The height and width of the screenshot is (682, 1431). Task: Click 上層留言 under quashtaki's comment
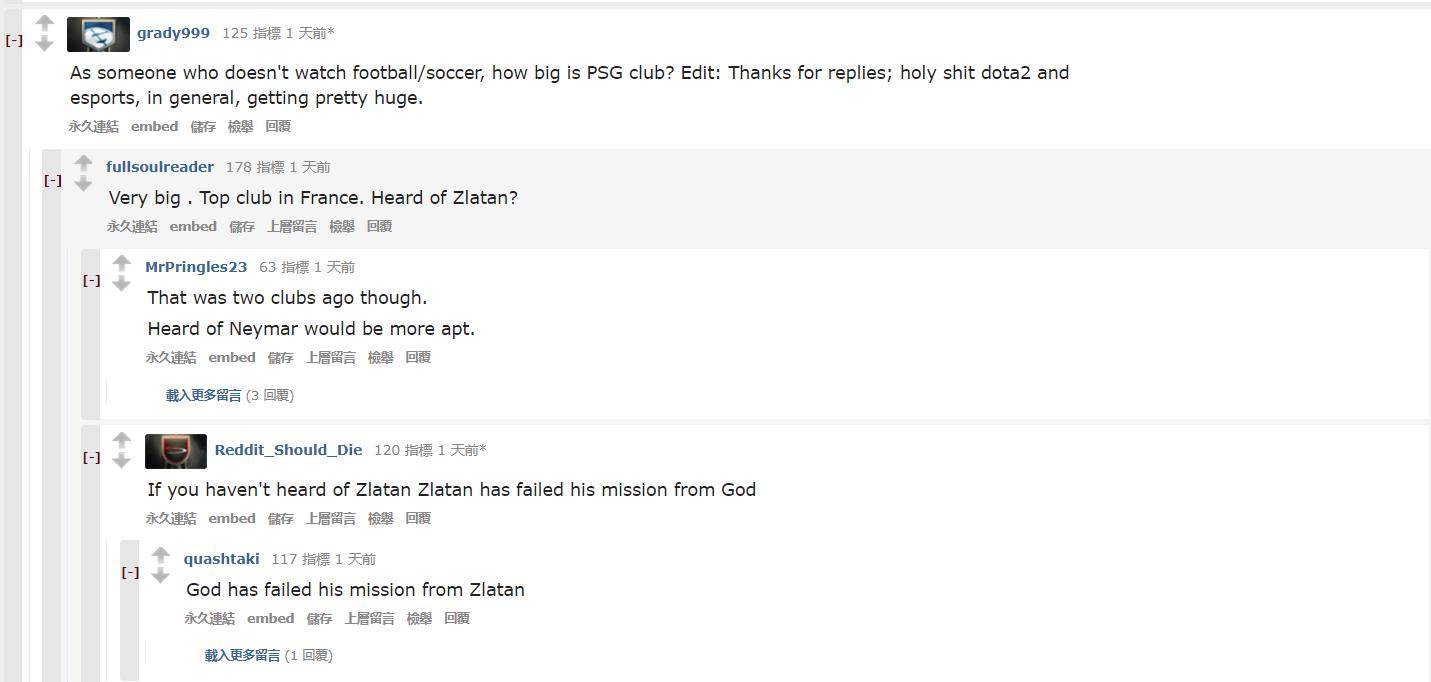369,618
